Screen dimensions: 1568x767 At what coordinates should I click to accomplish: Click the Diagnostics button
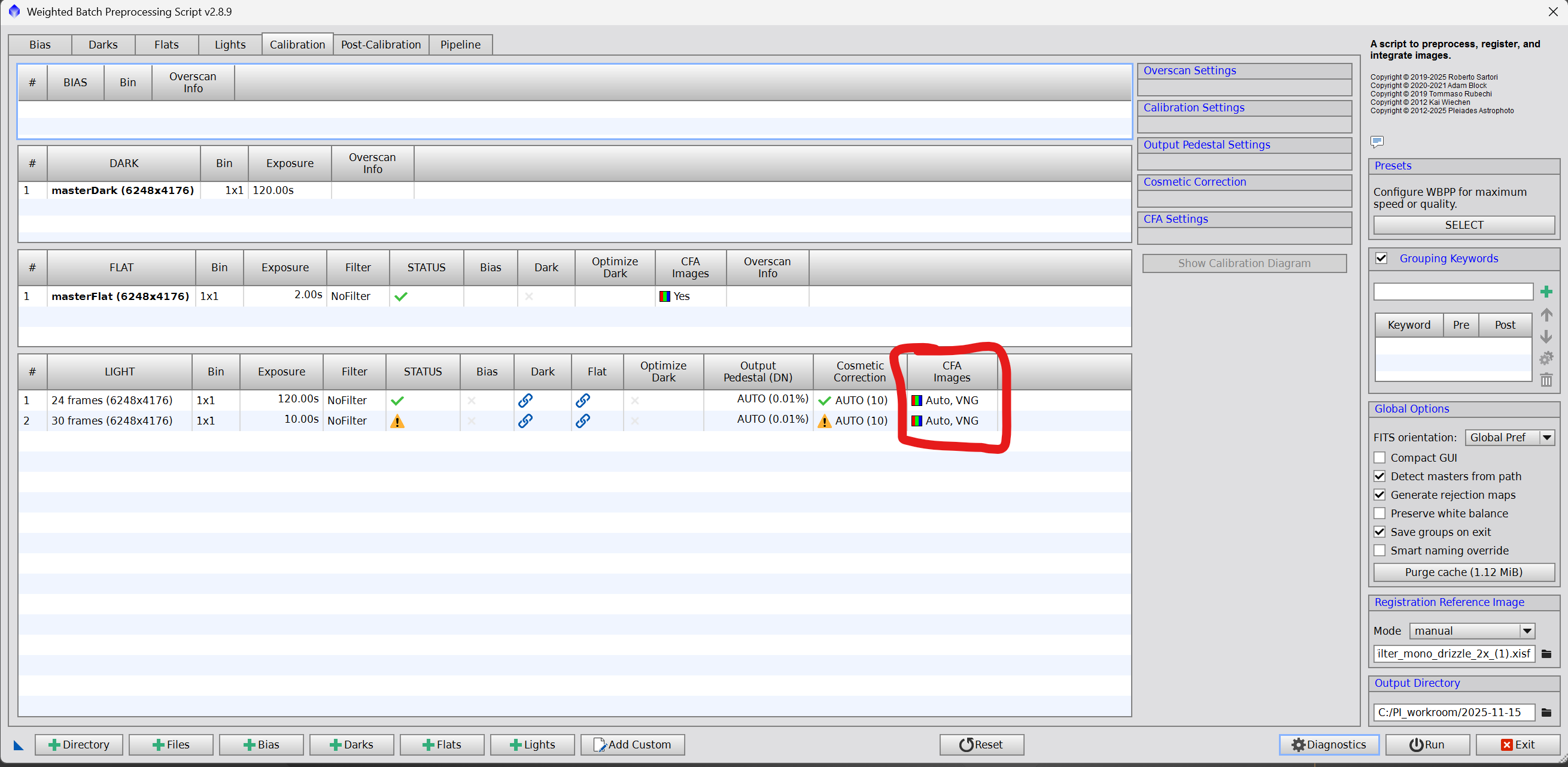[1328, 744]
